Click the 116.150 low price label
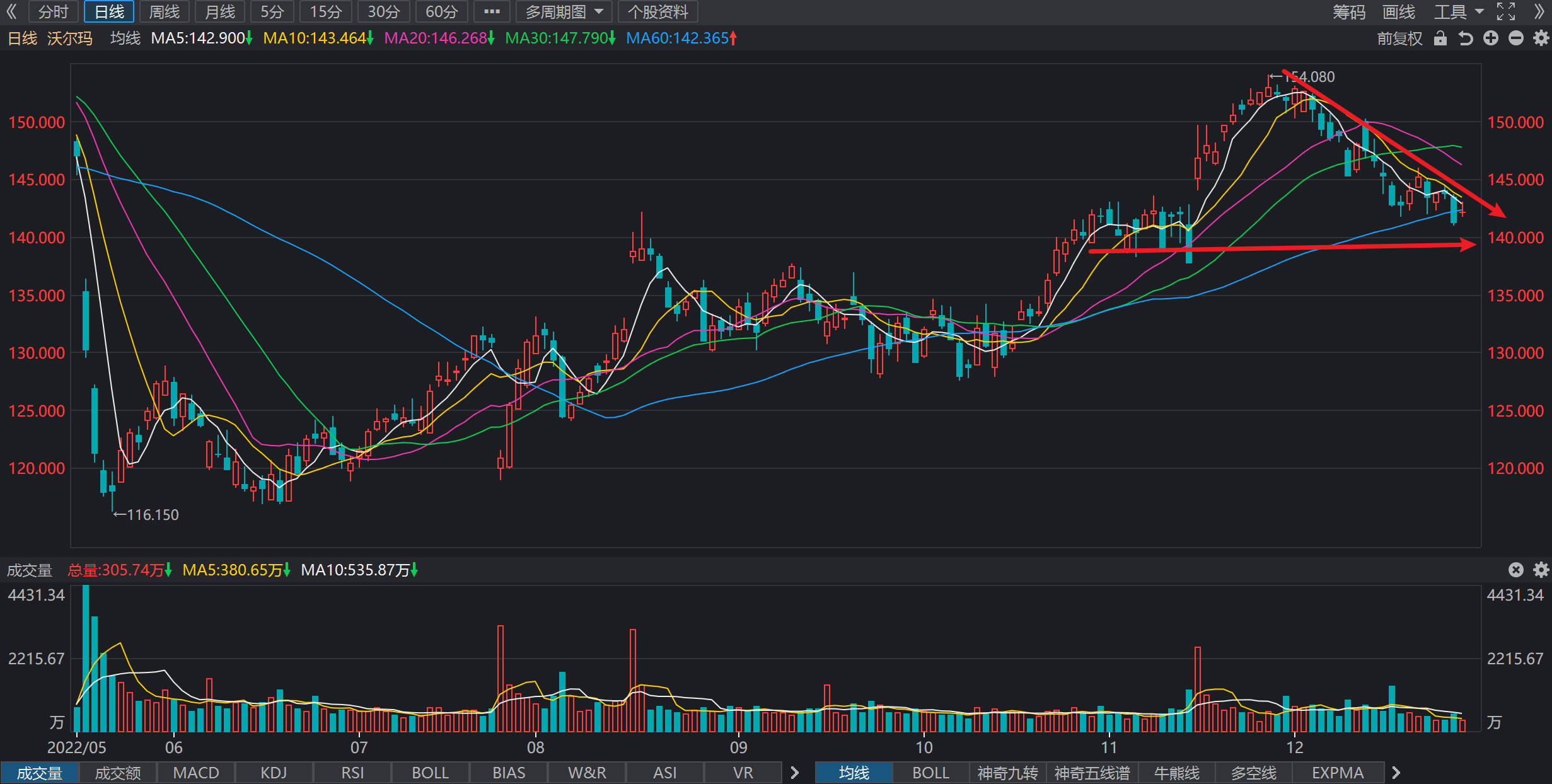 [x=153, y=515]
